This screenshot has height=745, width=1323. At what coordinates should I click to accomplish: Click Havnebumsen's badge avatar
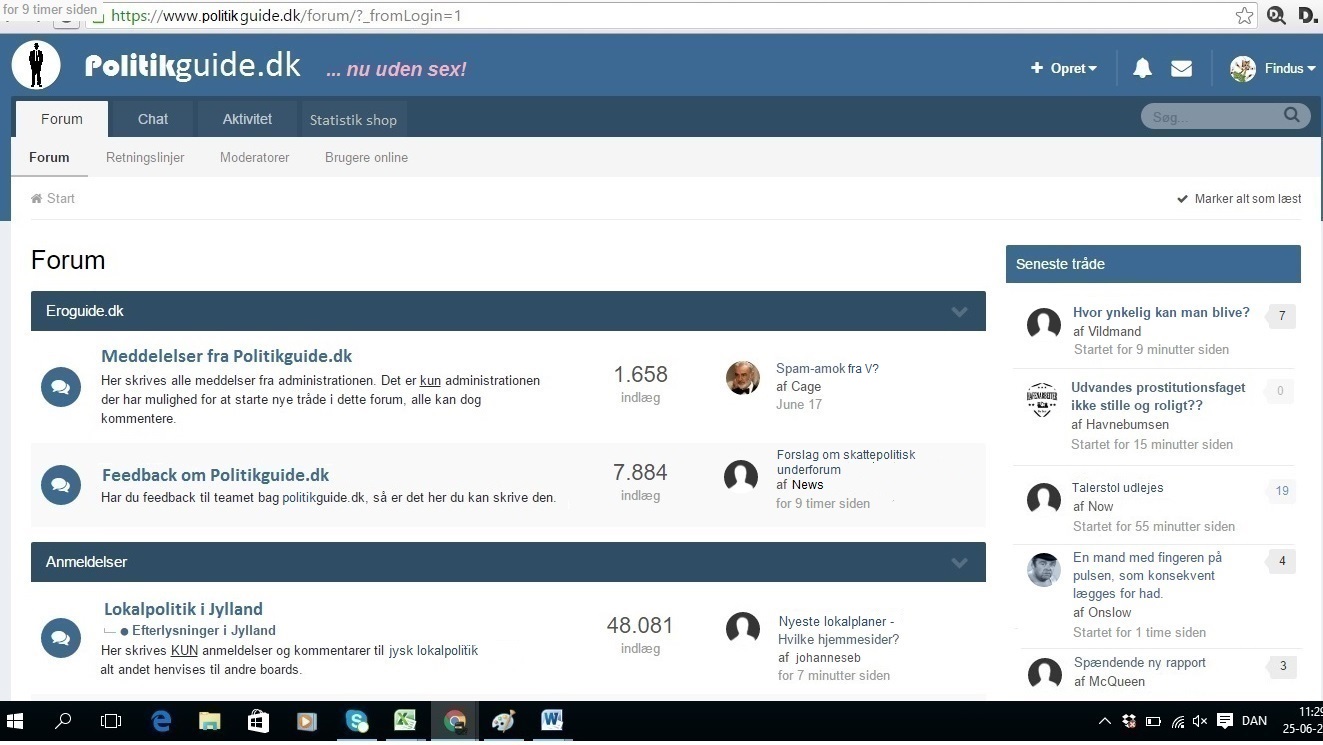click(1042, 399)
